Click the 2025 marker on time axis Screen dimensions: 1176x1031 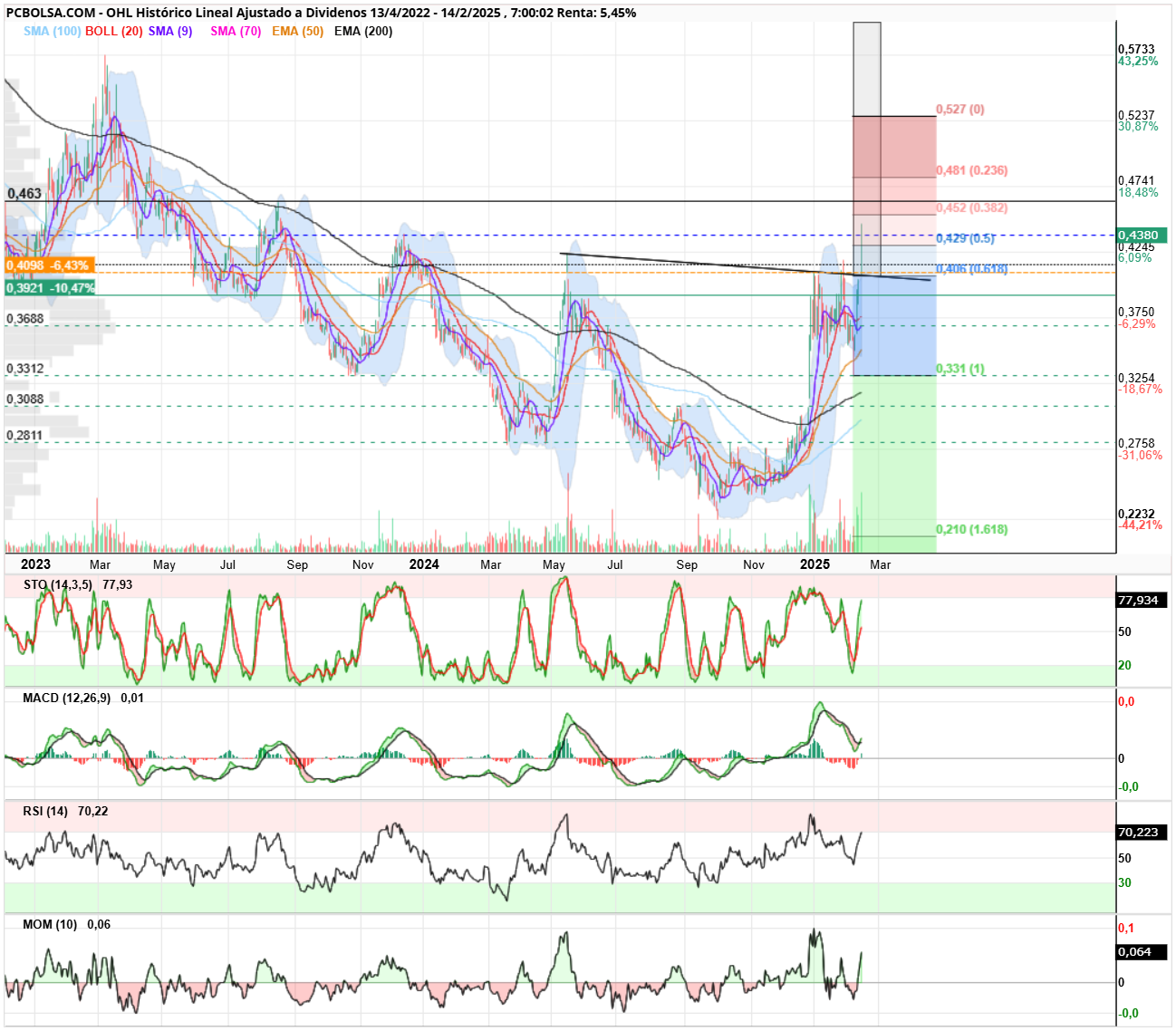point(815,564)
